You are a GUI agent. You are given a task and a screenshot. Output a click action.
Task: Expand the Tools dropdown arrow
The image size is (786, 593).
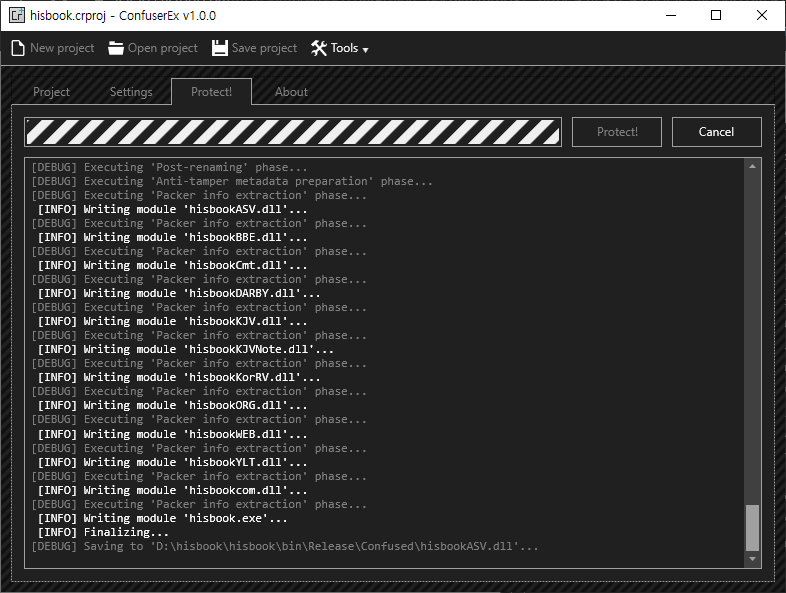click(365, 50)
